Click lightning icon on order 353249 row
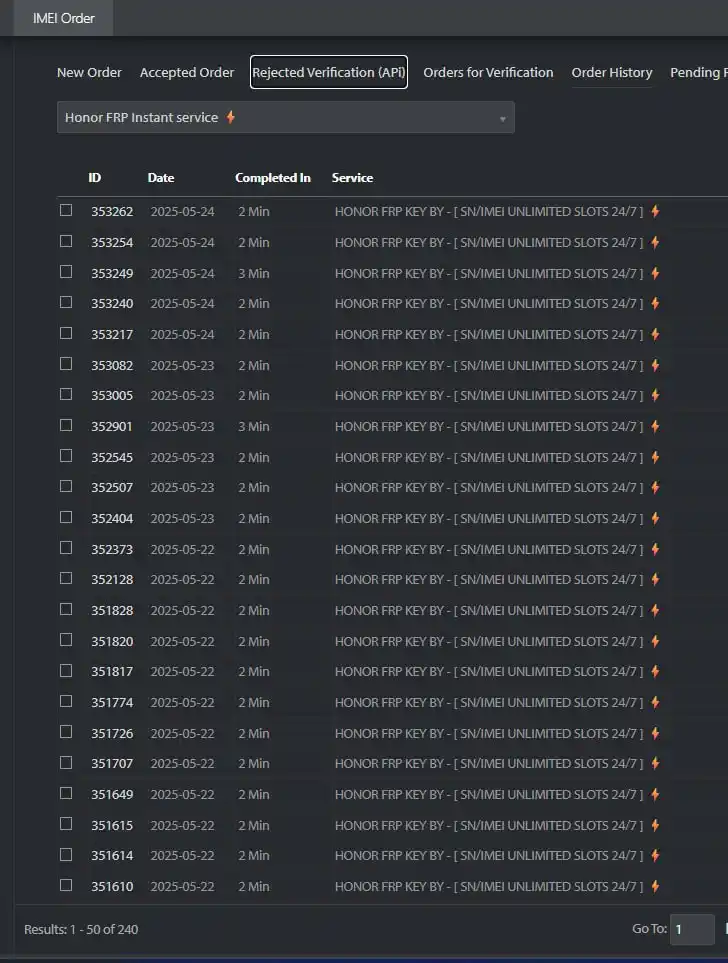The width and height of the screenshot is (728, 963). (x=656, y=273)
